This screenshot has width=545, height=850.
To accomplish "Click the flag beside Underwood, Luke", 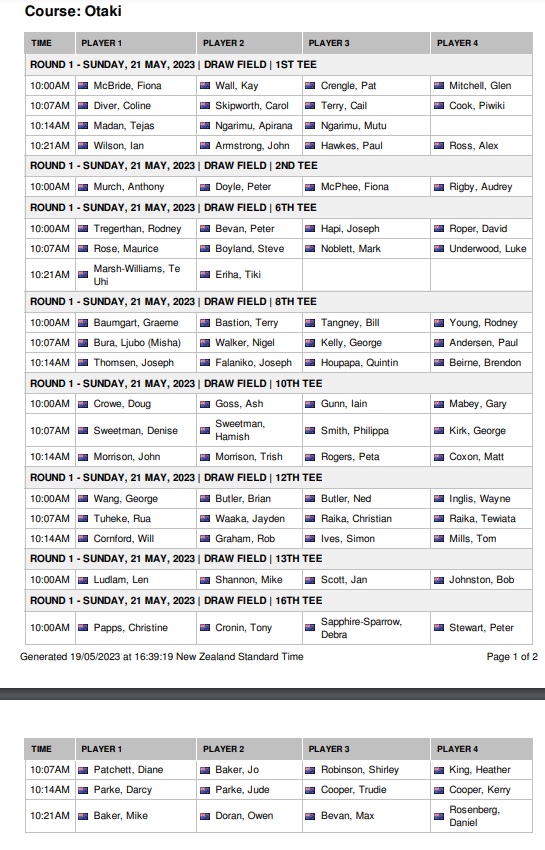I will tap(439, 249).
